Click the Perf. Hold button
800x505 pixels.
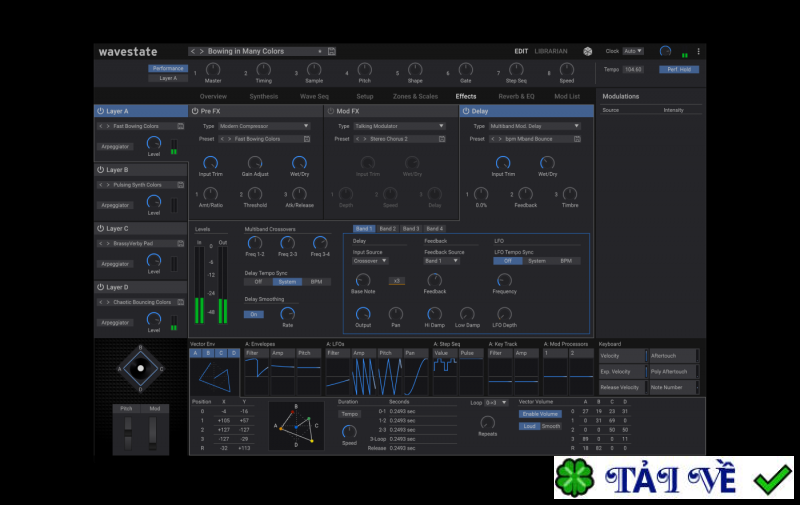click(x=679, y=69)
